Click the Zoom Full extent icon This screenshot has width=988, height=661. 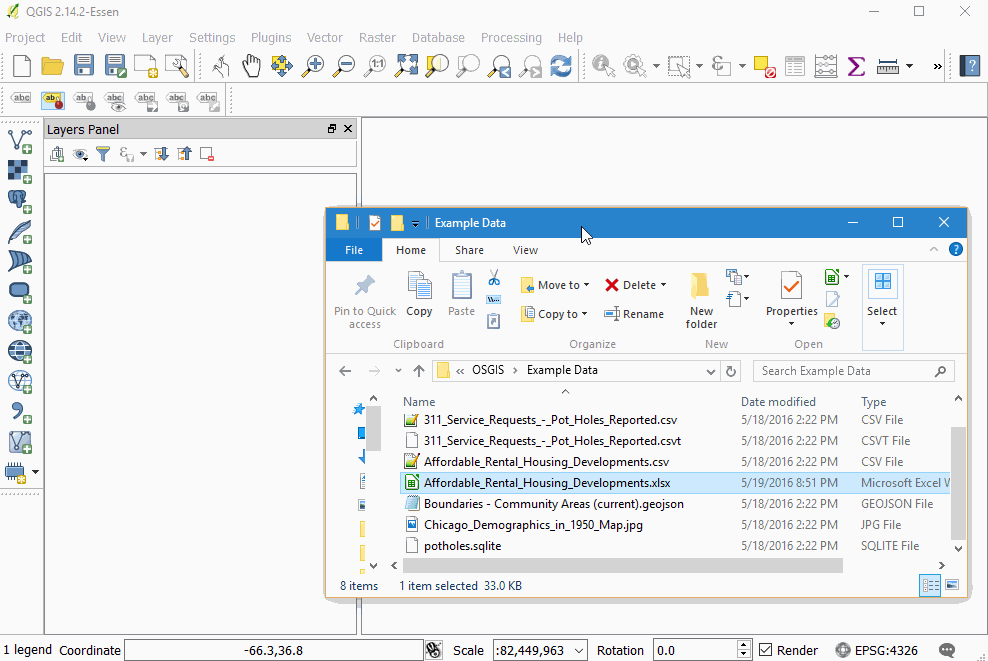[x=406, y=66]
